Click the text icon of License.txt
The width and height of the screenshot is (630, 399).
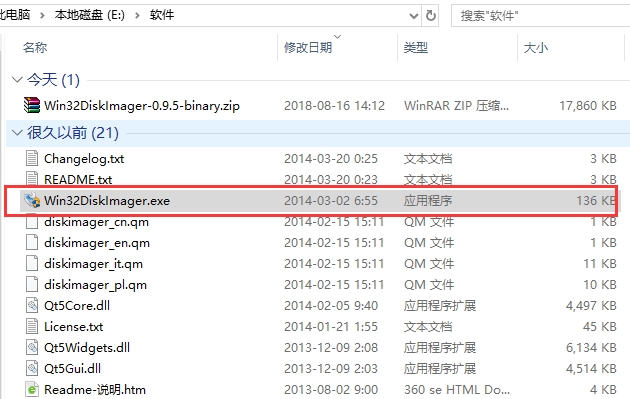coord(32,326)
